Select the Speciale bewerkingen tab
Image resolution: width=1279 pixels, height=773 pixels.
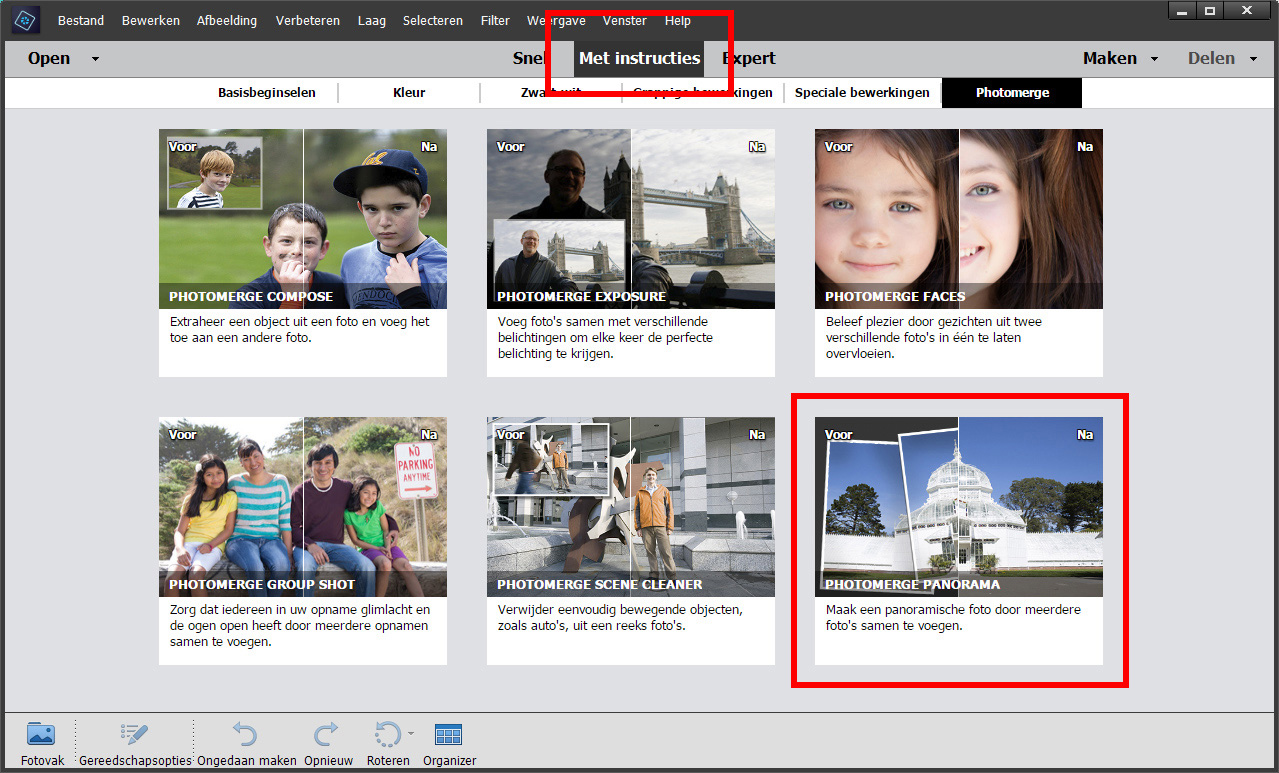click(862, 93)
